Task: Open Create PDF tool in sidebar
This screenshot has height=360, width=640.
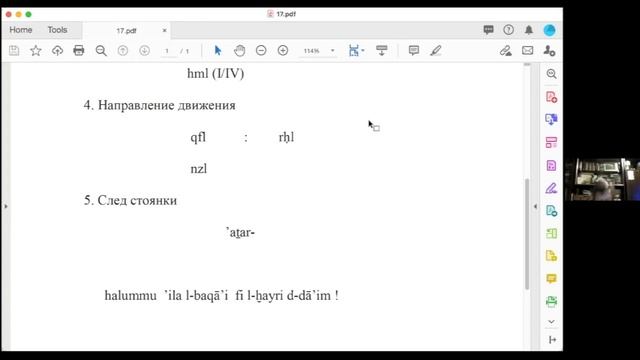Action: coord(551,97)
